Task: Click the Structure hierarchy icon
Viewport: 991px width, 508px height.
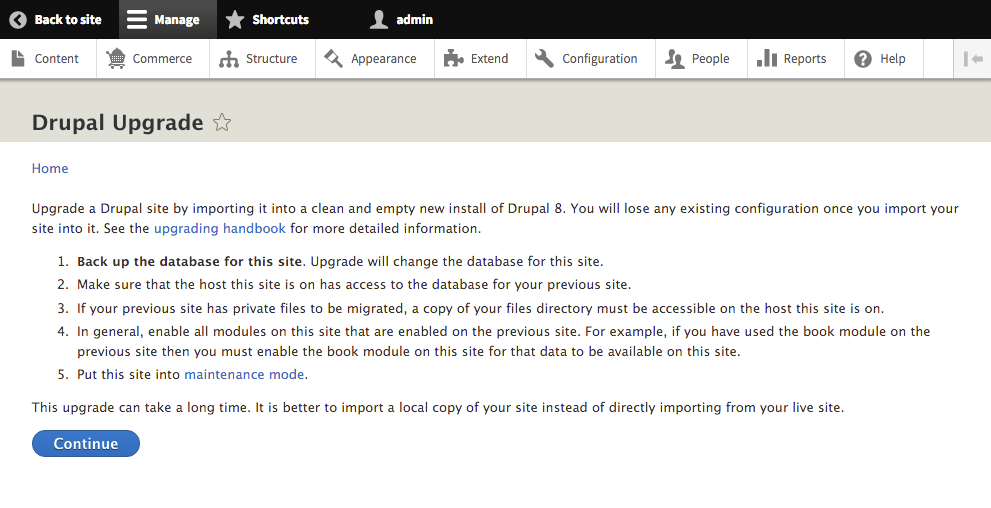Action: (229, 59)
